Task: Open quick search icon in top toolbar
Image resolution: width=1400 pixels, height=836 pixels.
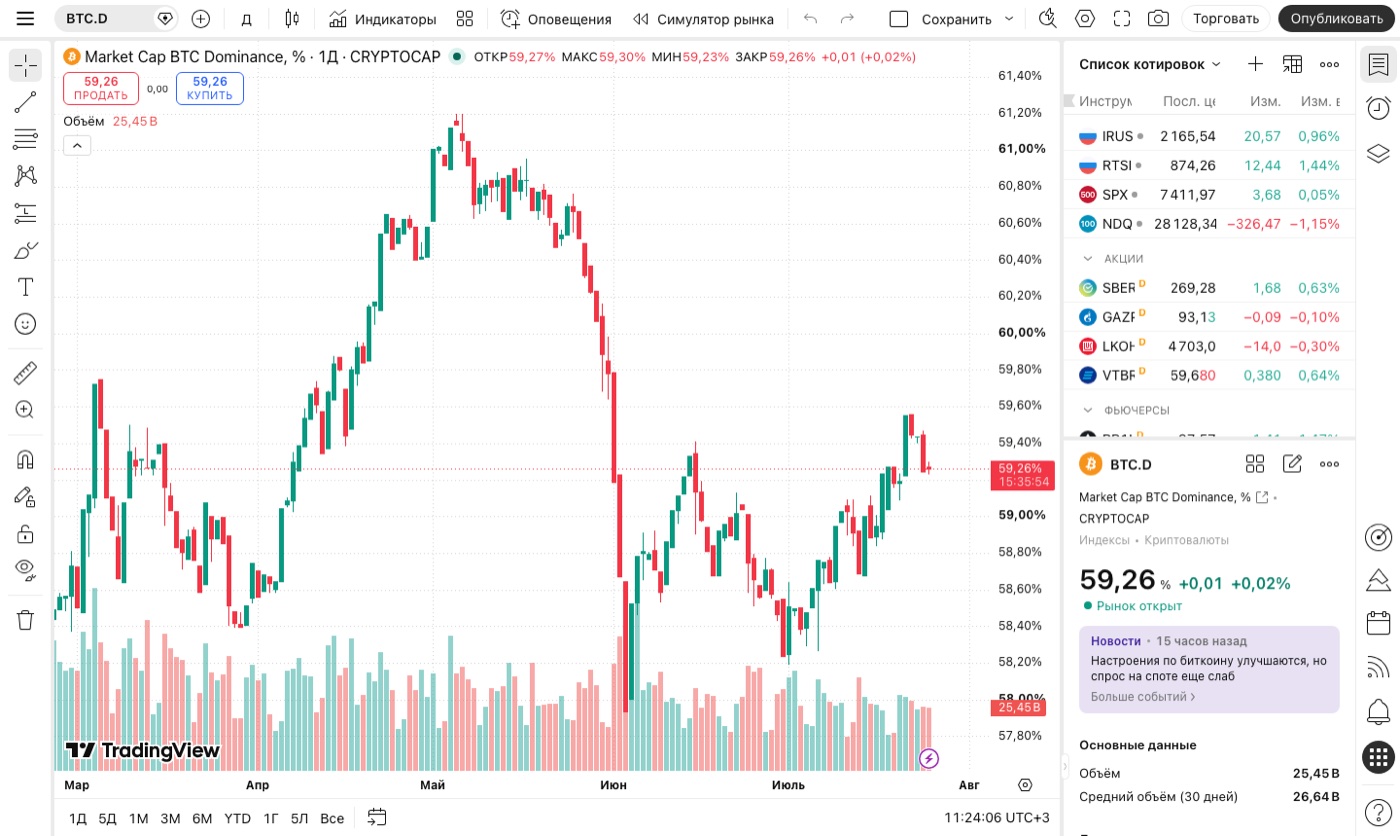Action: (x=1048, y=19)
